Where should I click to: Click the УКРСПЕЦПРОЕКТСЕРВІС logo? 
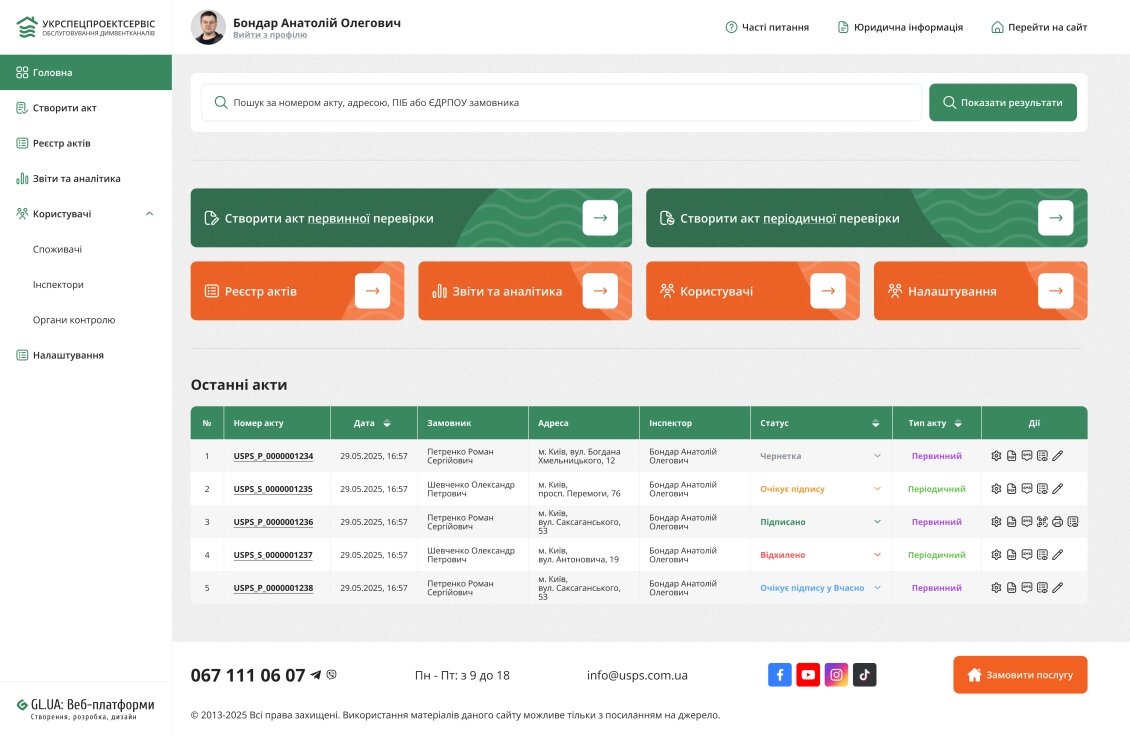[x=86, y=27]
